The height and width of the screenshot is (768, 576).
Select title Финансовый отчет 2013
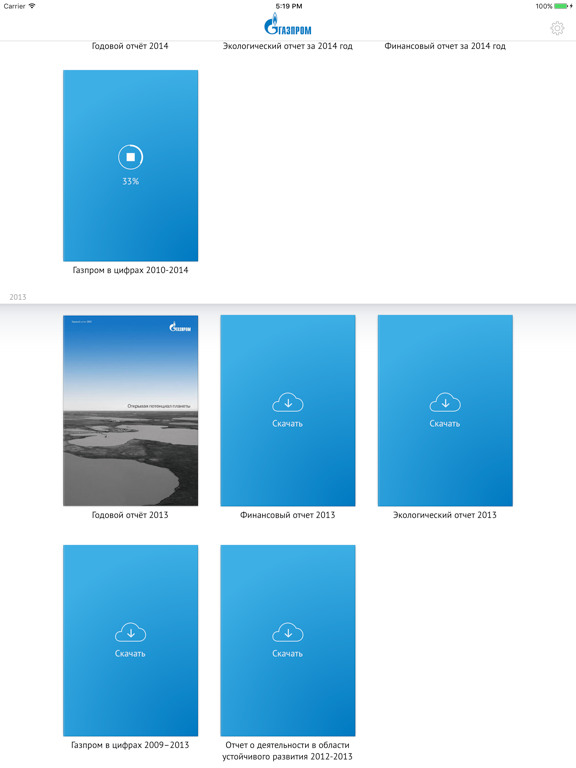(288, 515)
